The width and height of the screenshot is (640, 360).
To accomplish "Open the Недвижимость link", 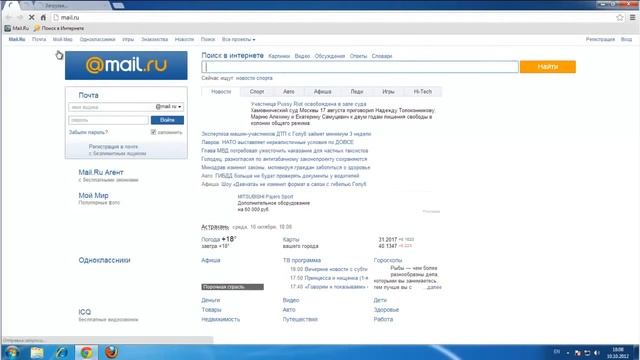I will click(x=221, y=319).
